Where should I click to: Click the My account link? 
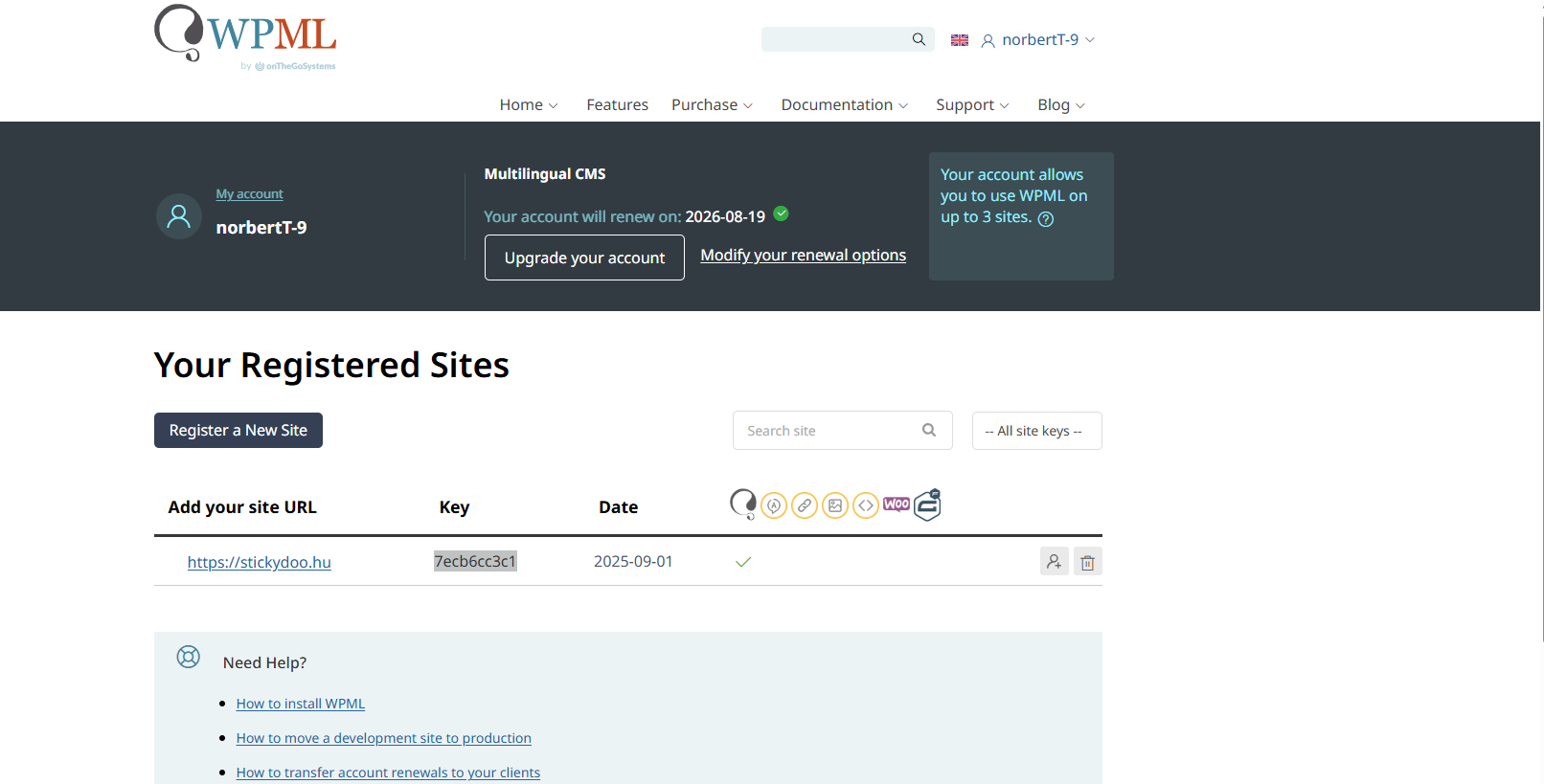[249, 193]
